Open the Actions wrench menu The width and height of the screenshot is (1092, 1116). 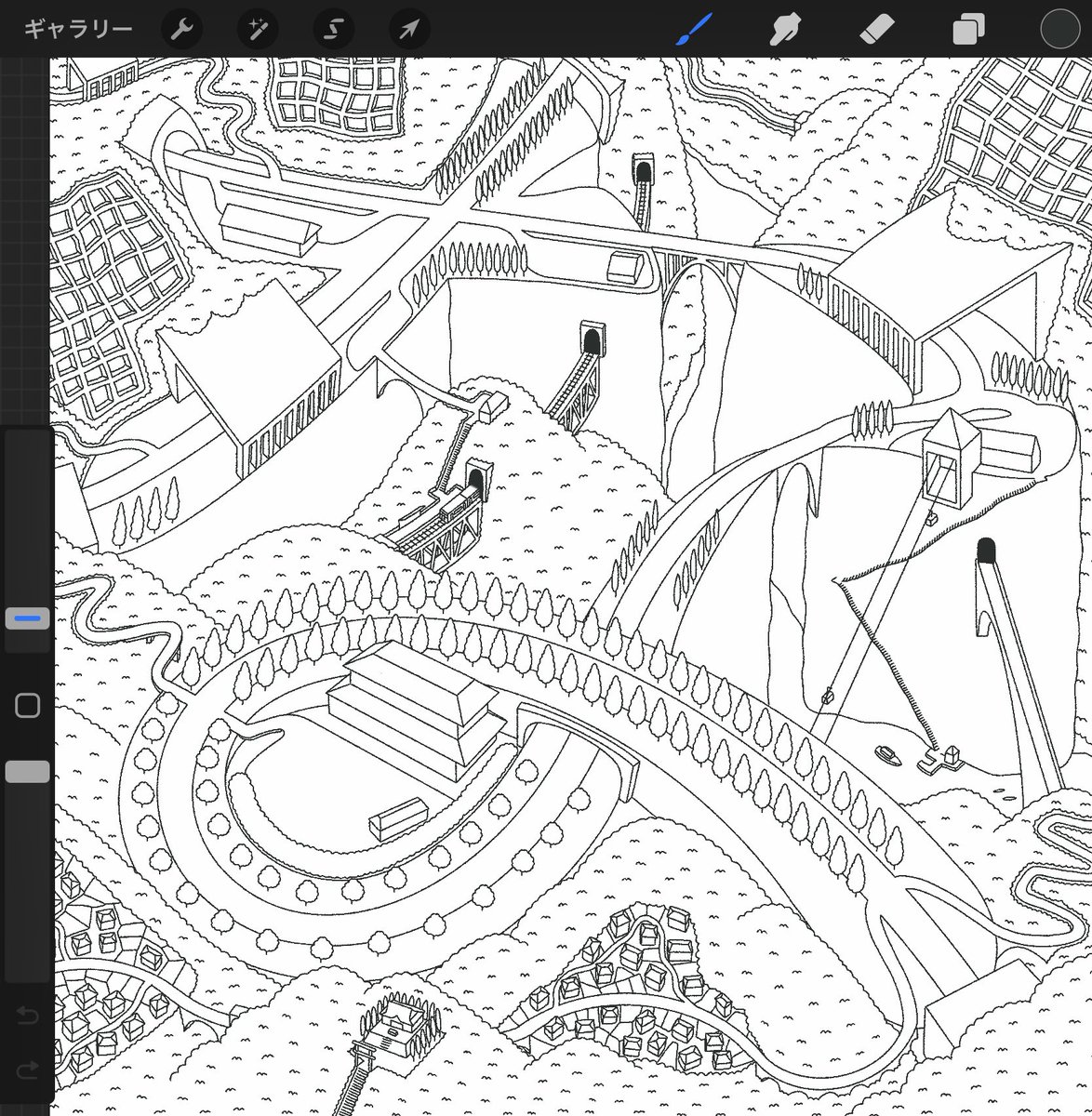[181, 30]
